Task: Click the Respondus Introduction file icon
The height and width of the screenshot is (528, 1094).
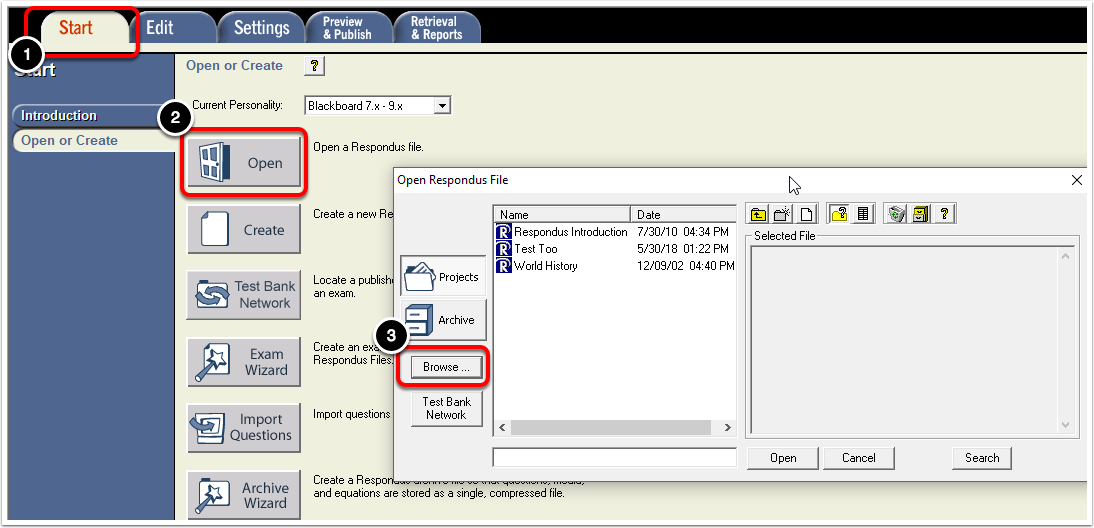Action: coord(503,232)
